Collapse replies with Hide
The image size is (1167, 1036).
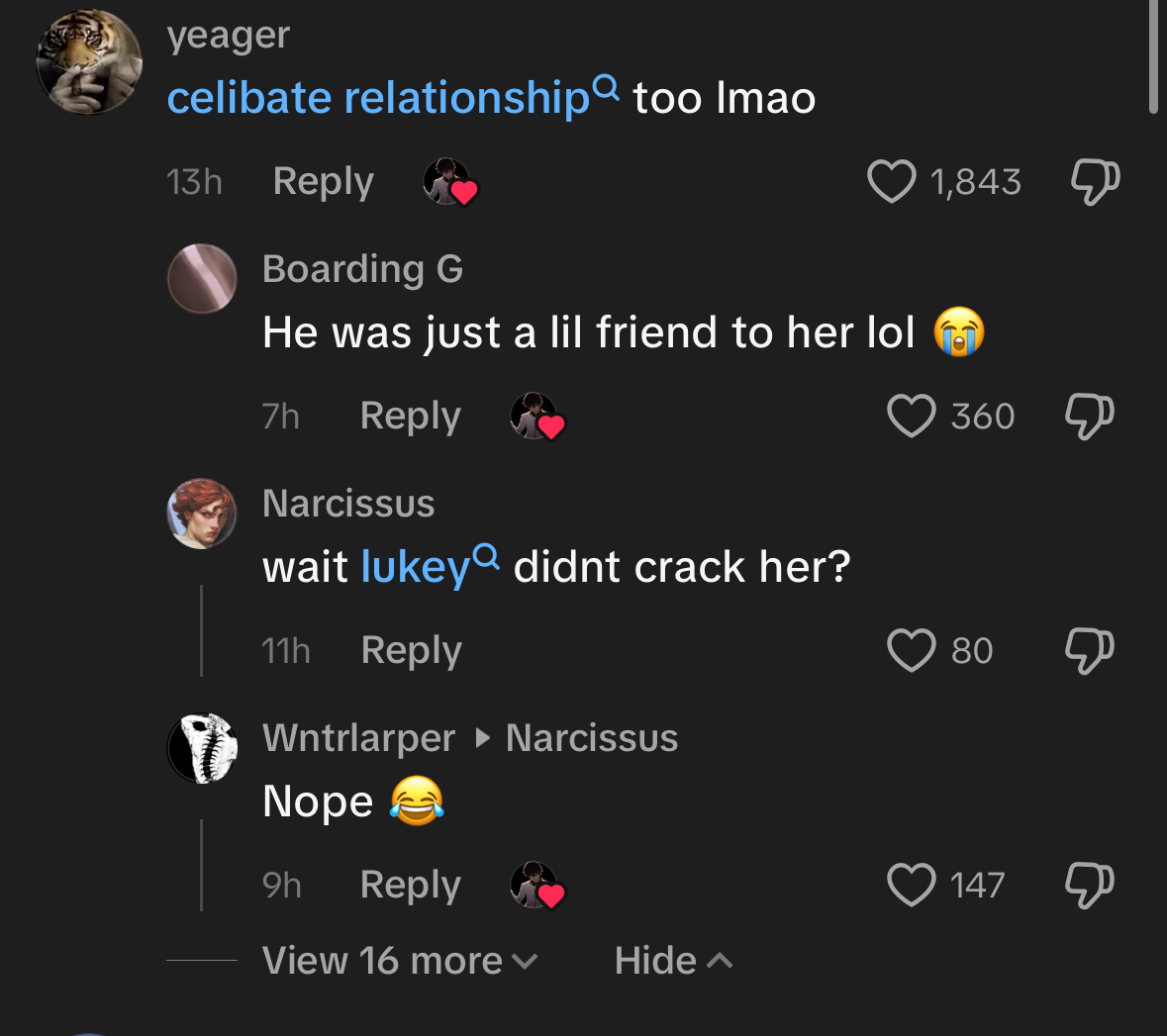[x=673, y=960]
